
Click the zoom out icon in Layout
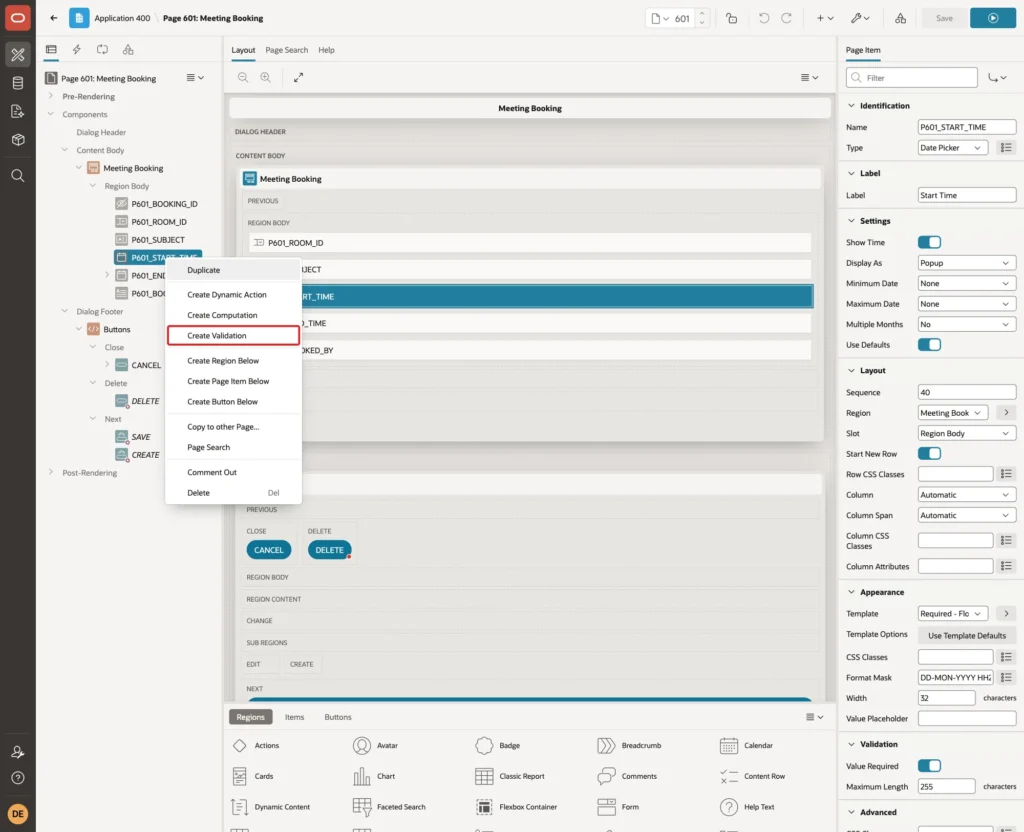click(243, 77)
